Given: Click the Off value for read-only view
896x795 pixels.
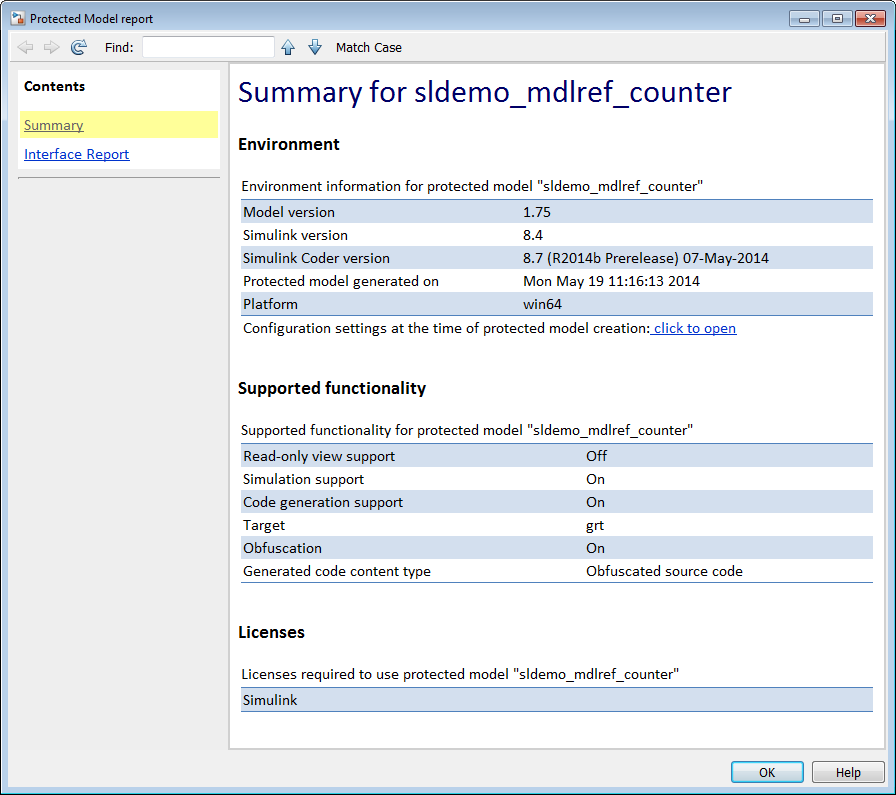Looking at the screenshot, I should coord(597,456).
